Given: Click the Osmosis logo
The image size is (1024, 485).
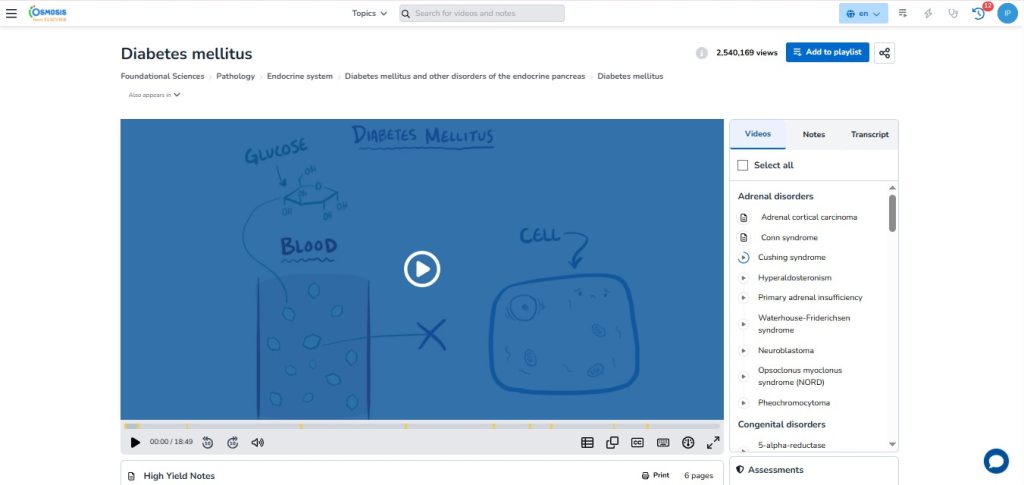Looking at the screenshot, I should tap(47, 13).
